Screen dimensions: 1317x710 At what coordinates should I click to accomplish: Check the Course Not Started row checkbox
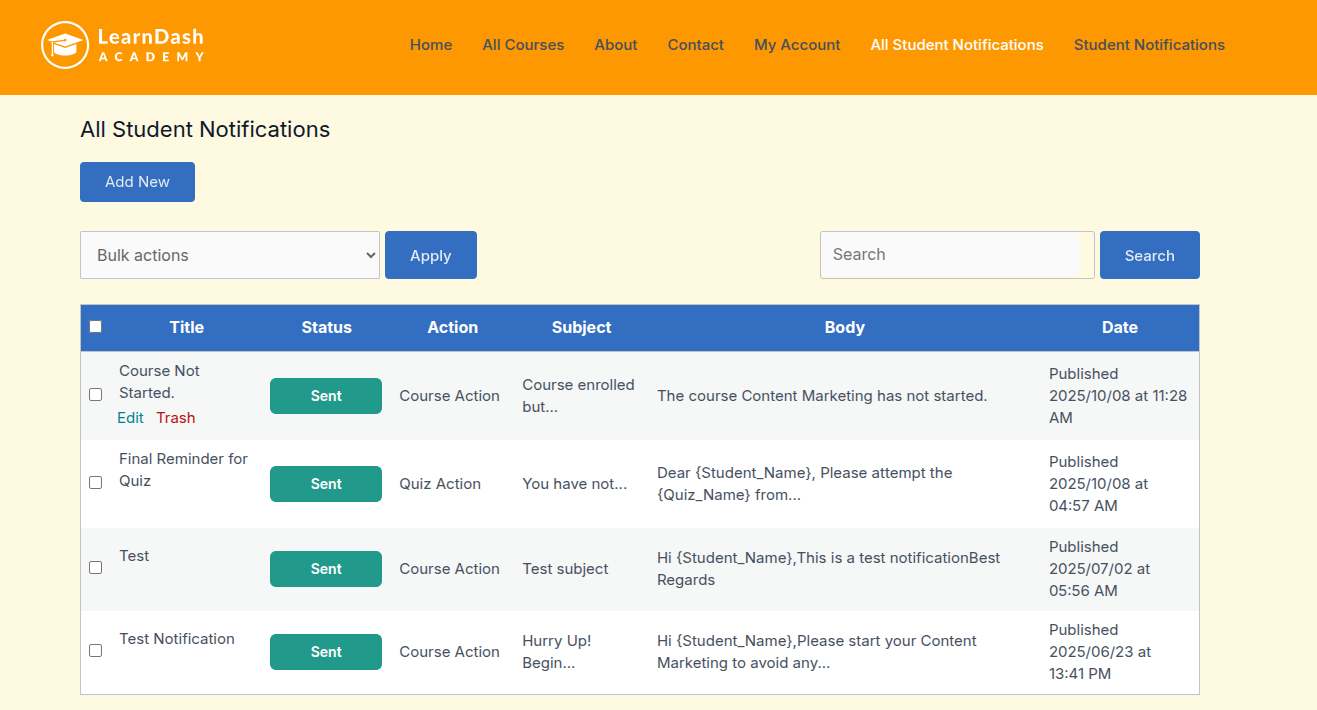(x=96, y=395)
